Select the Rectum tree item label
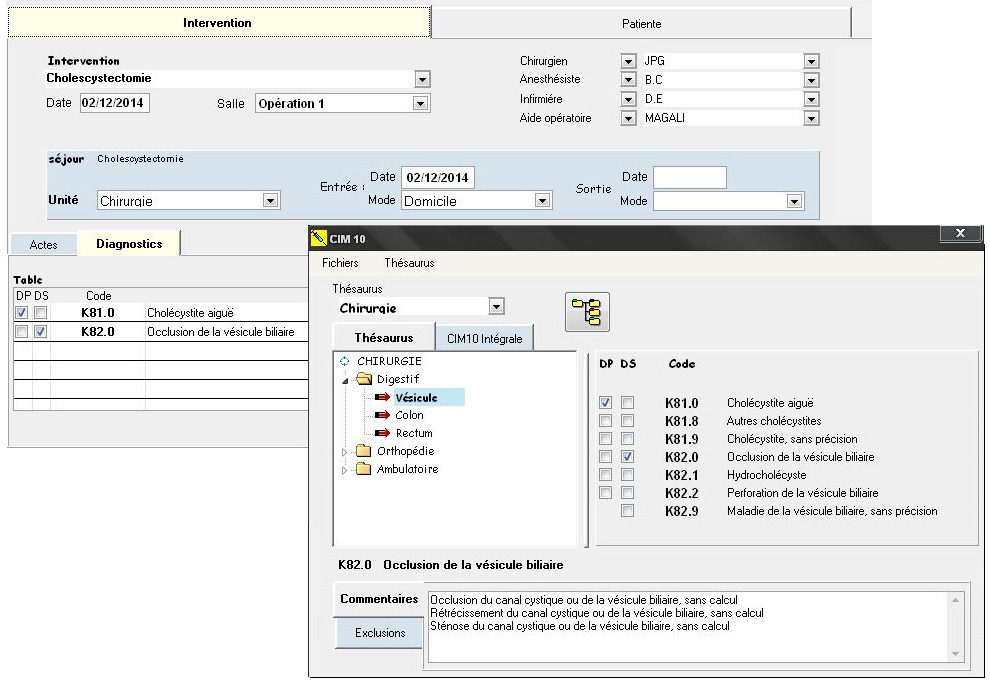 [x=414, y=433]
